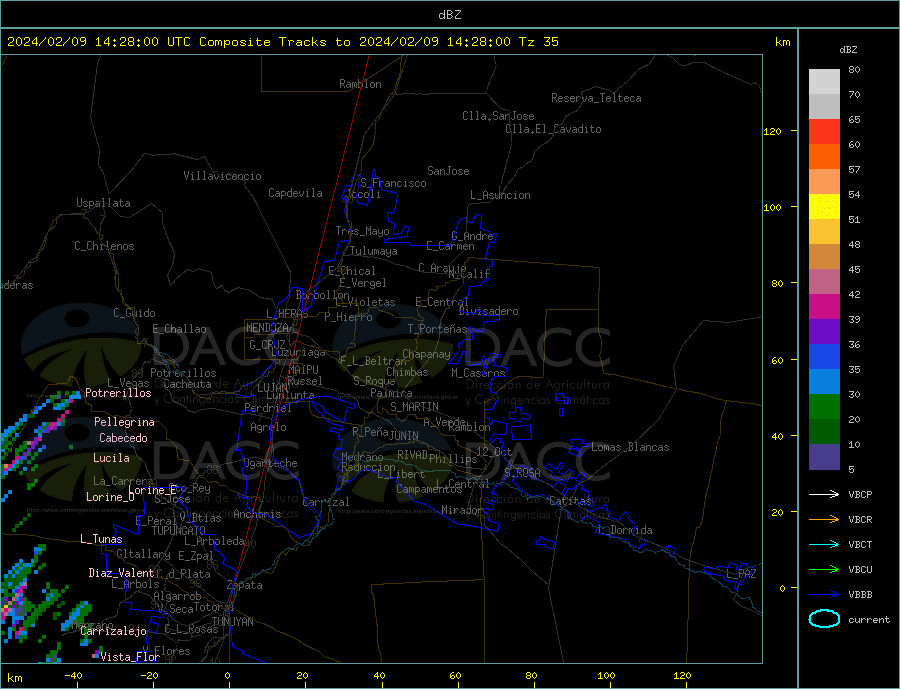Image resolution: width=900 pixels, height=689 pixels.
Task: Click the -40 tick on bottom axis
Action: point(73,675)
